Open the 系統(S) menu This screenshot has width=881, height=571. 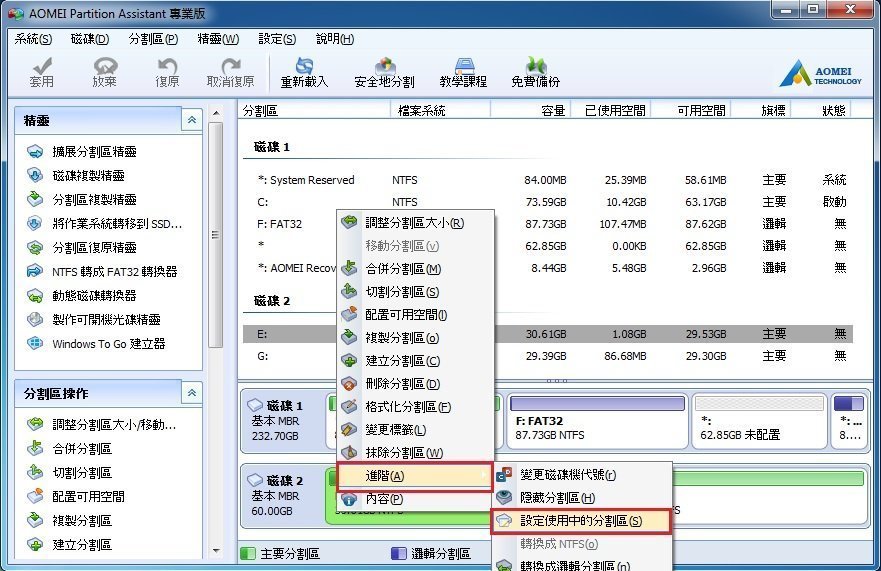pyautogui.click(x=33, y=39)
